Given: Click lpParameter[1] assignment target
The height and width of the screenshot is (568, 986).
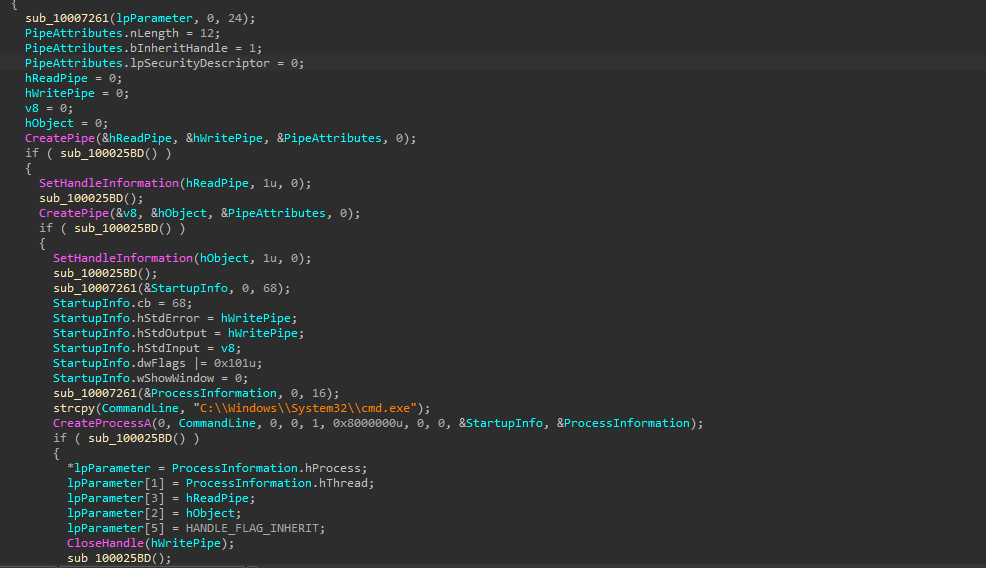Looking at the screenshot, I should coord(116,484).
